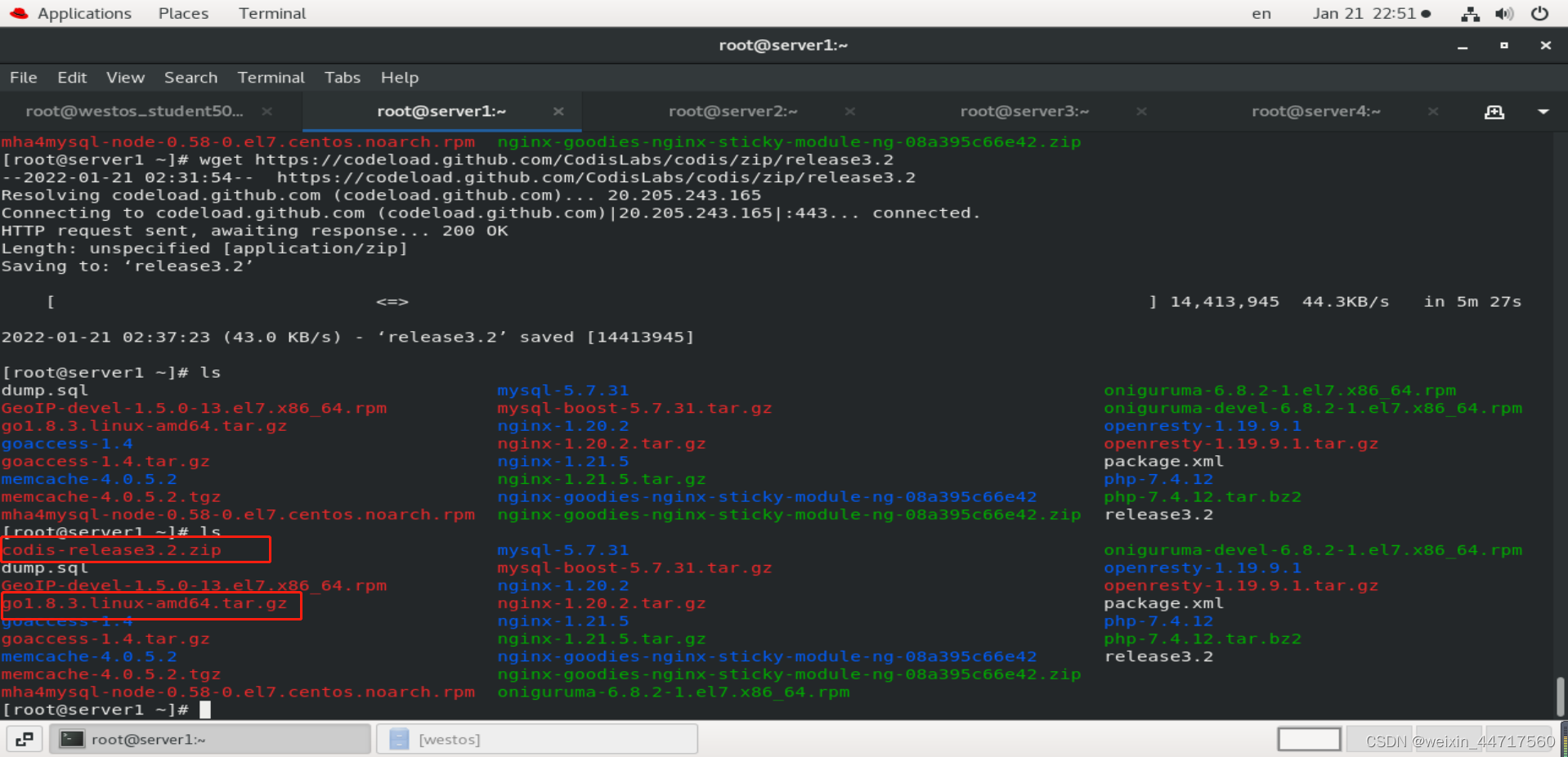This screenshot has width=1568, height=757.
Task: Click the show desktop icon in taskbar
Action: click(25, 739)
